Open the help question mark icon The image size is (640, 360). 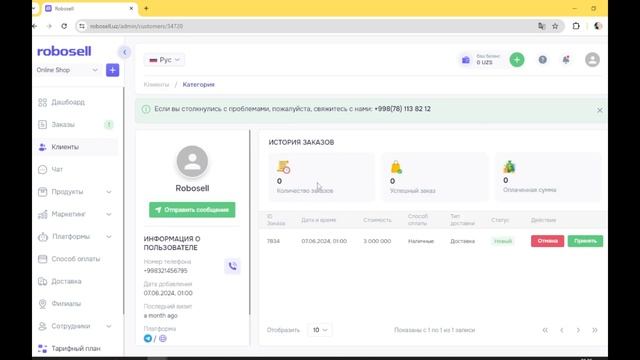(x=542, y=60)
